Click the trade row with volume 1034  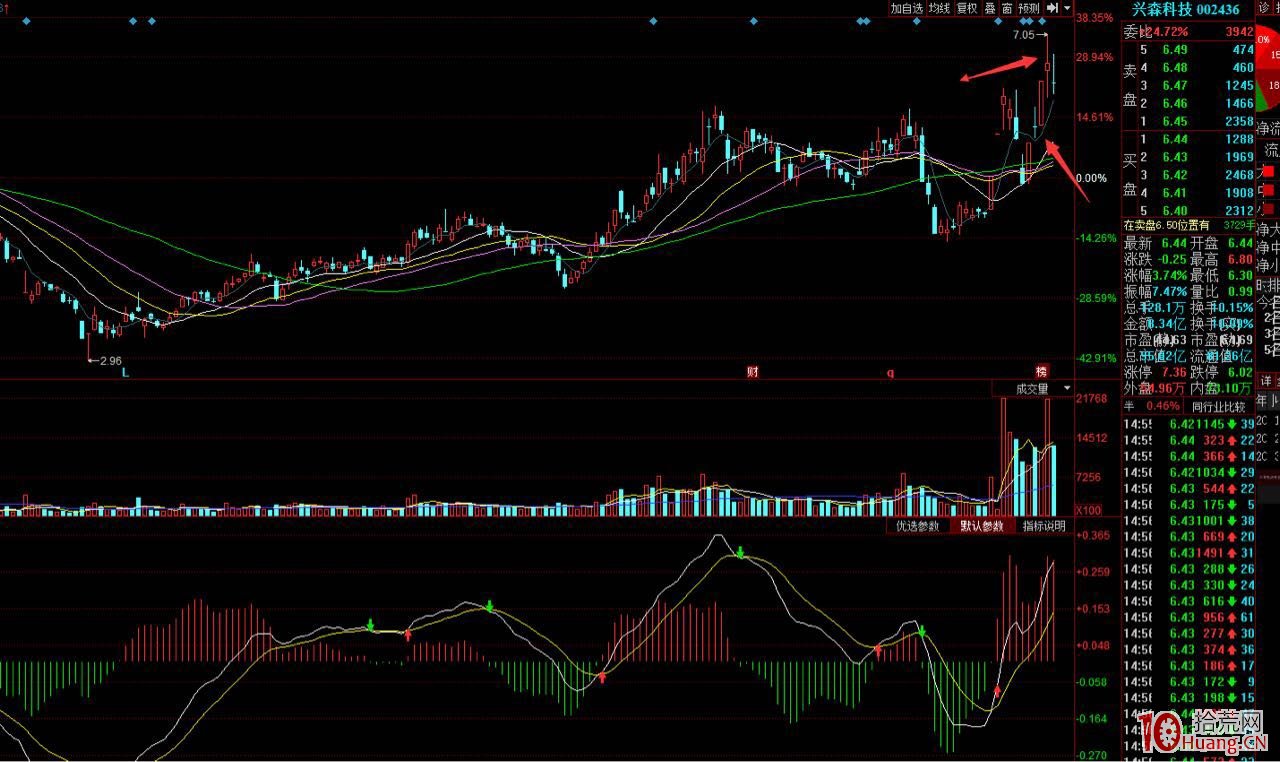tap(1189, 472)
